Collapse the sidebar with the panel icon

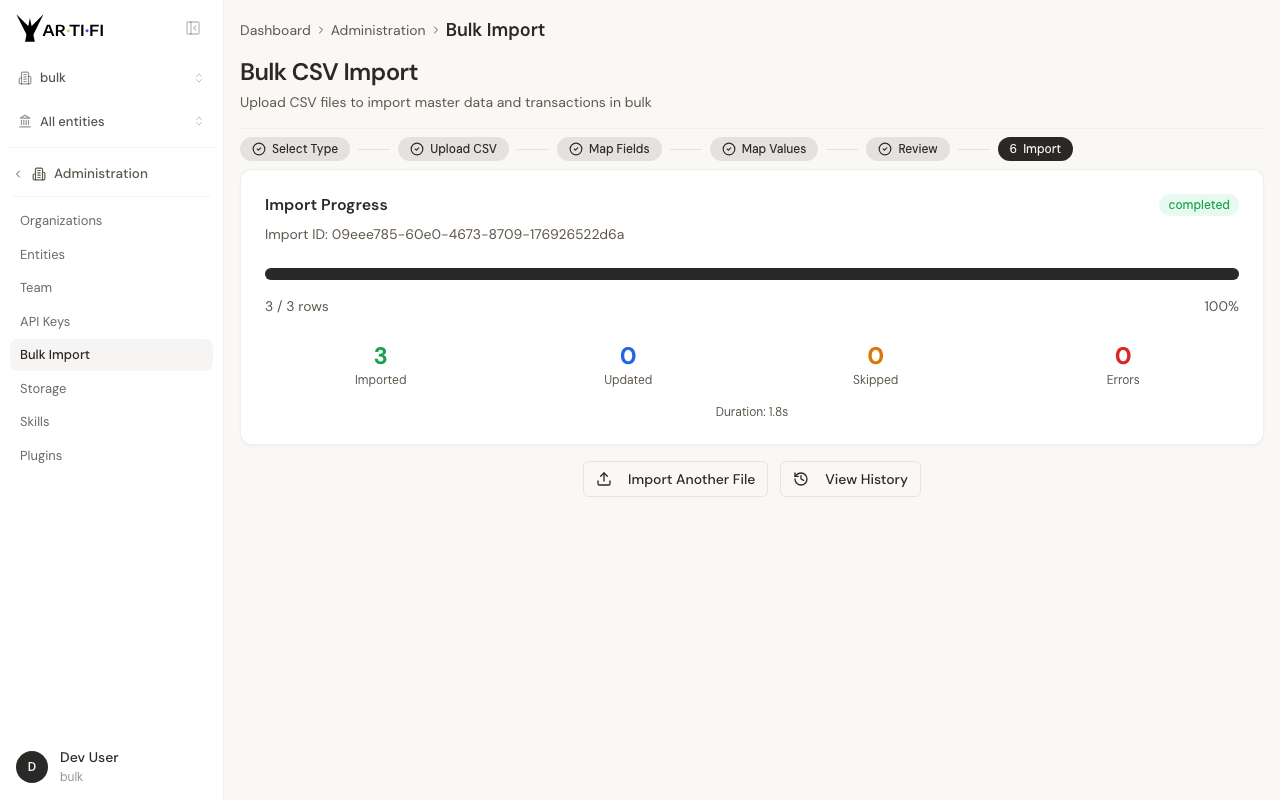pyautogui.click(x=193, y=29)
